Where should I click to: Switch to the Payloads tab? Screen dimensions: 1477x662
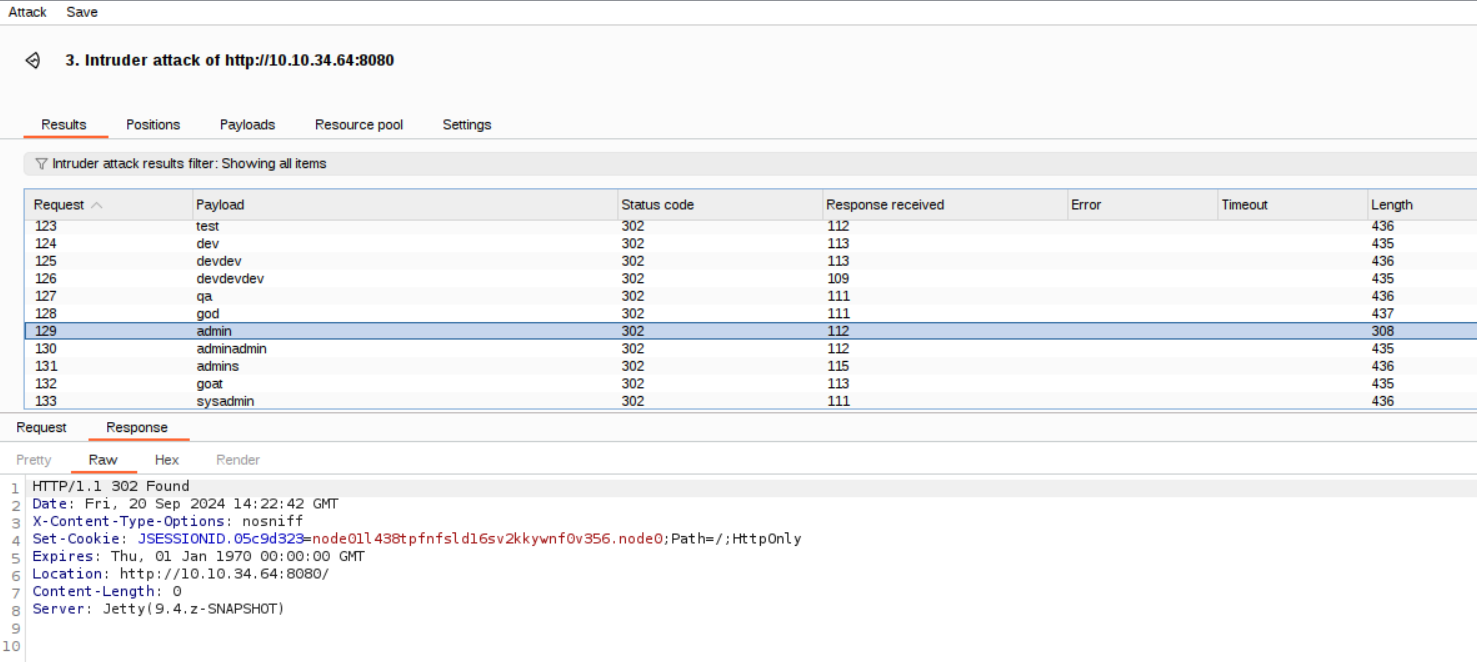pos(247,125)
